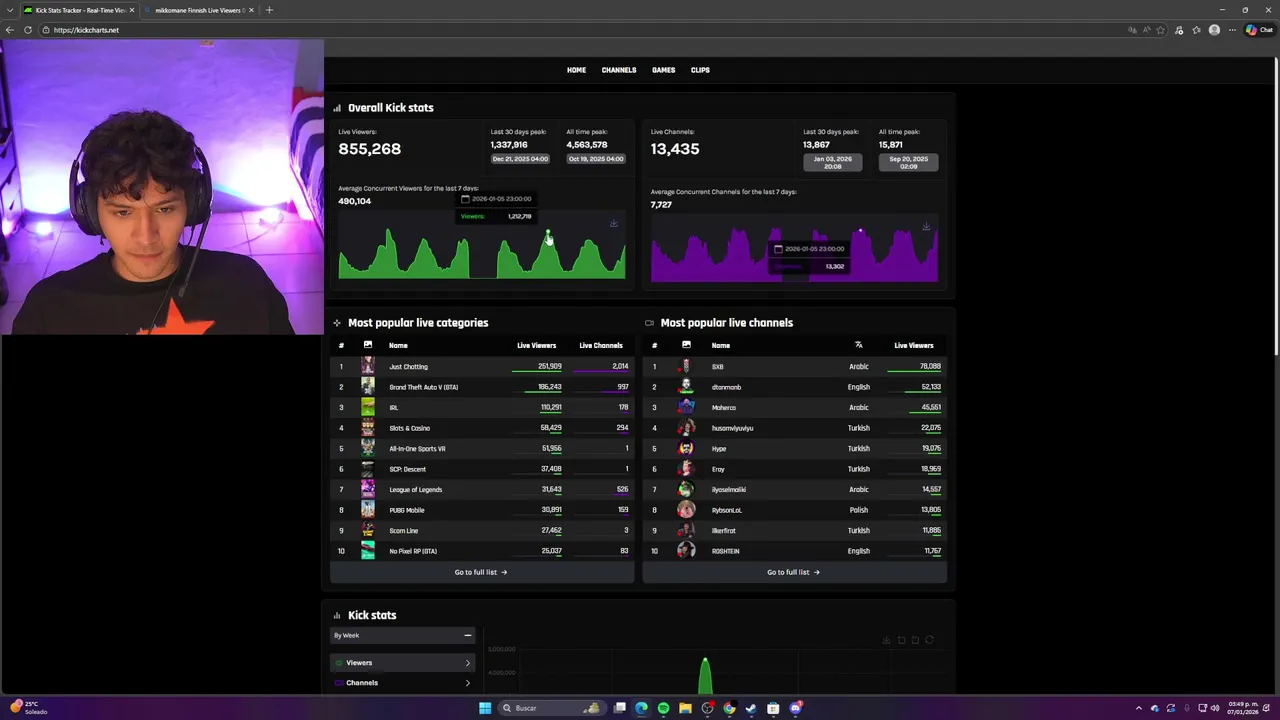Reload the kickcharts page
The image size is (1280, 720).
tap(28, 30)
